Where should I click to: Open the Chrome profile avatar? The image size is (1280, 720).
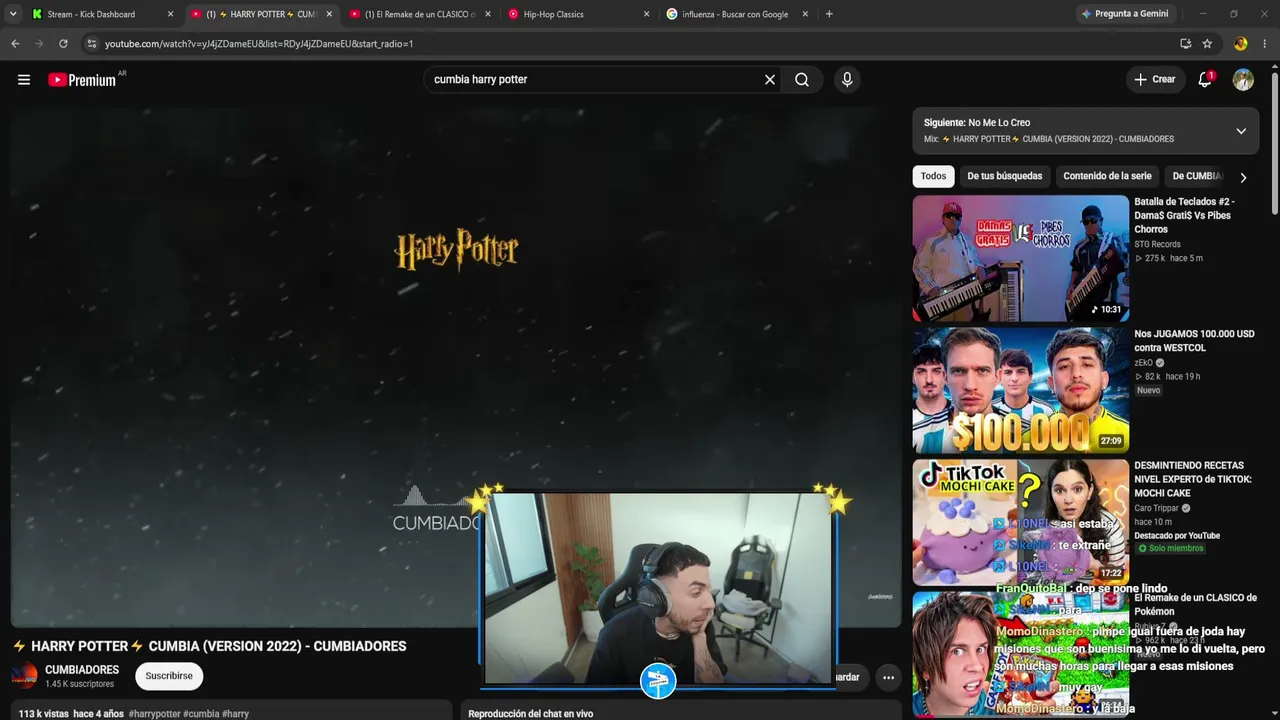[1241, 44]
